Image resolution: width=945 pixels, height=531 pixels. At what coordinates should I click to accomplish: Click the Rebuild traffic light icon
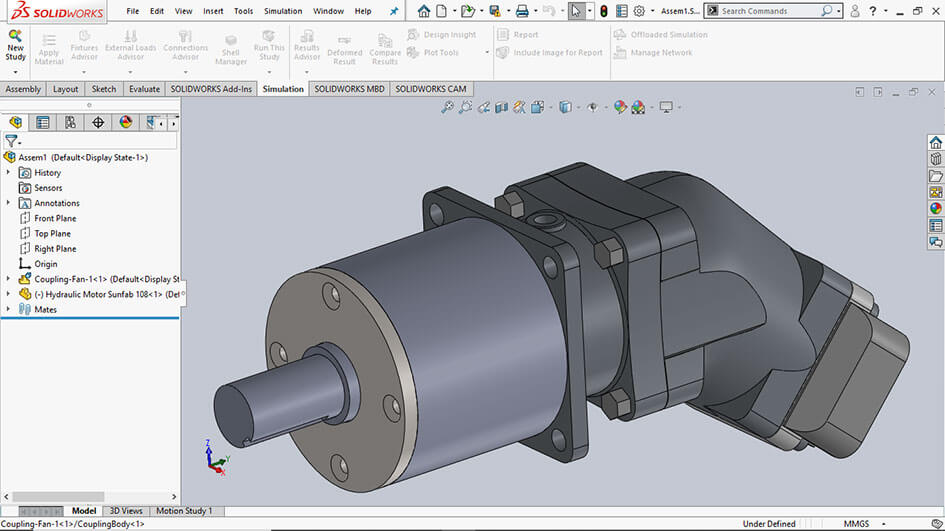click(603, 11)
